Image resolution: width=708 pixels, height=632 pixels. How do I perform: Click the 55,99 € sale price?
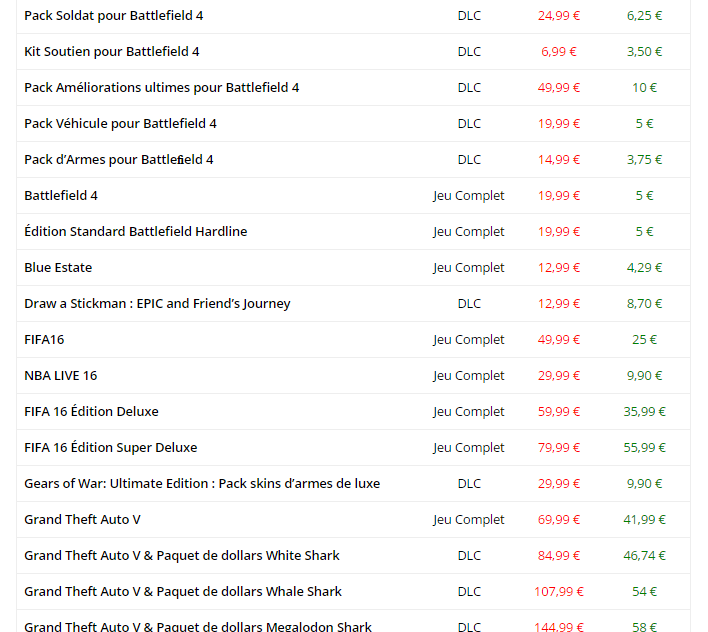click(x=644, y=448)
